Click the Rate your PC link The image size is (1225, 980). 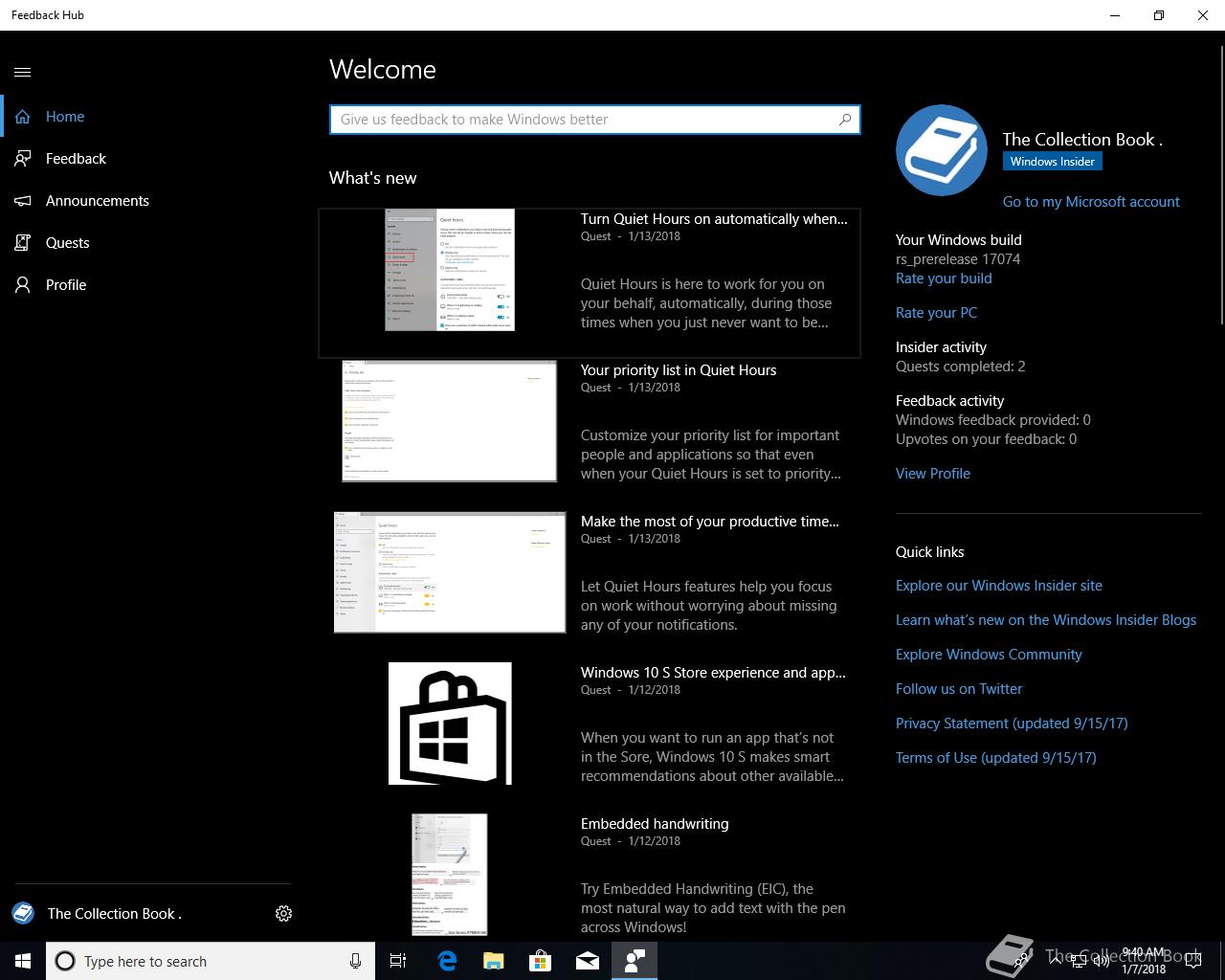click(936, 313)
